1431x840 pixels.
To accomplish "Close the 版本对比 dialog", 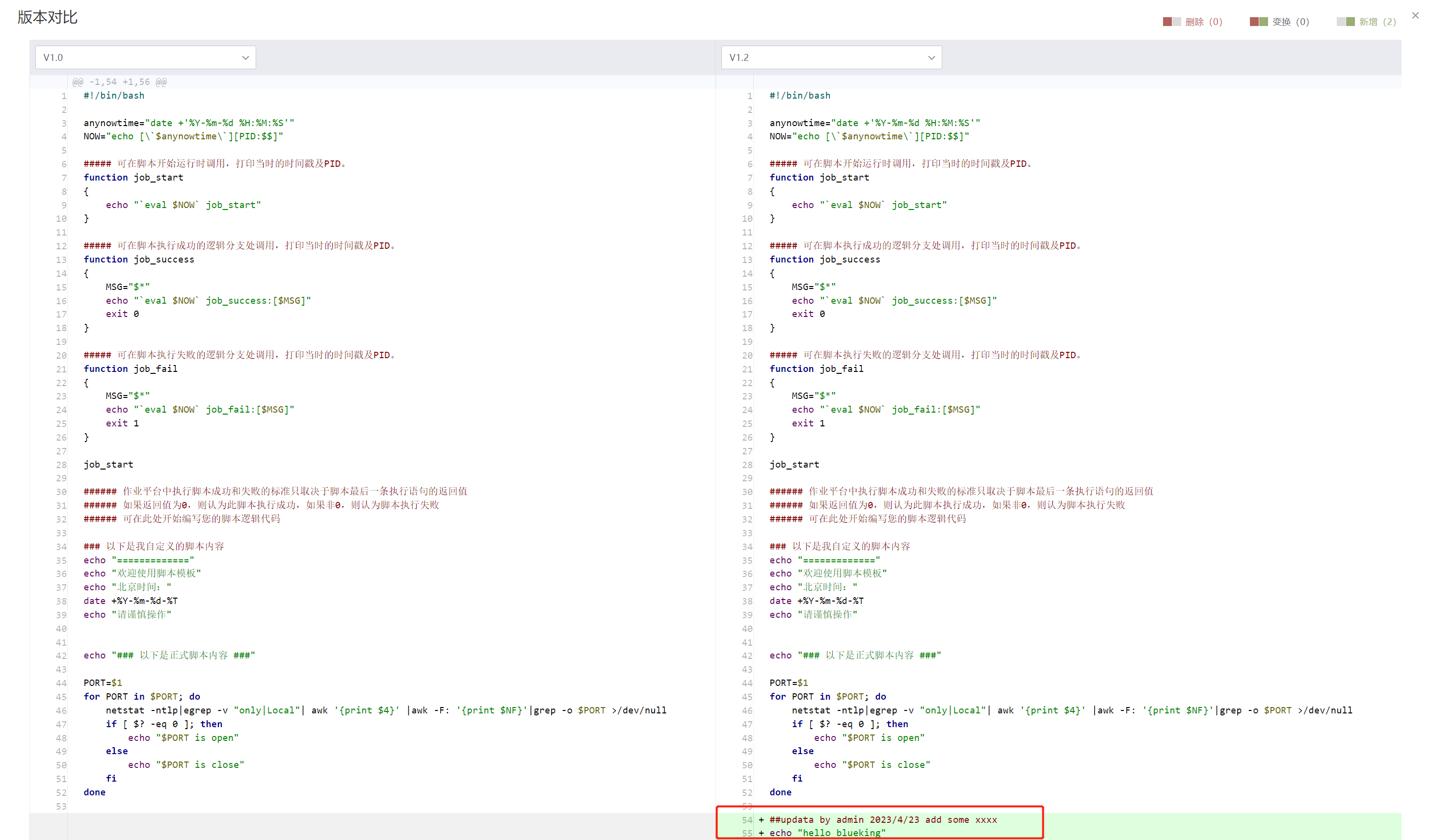I will 1415,15.
